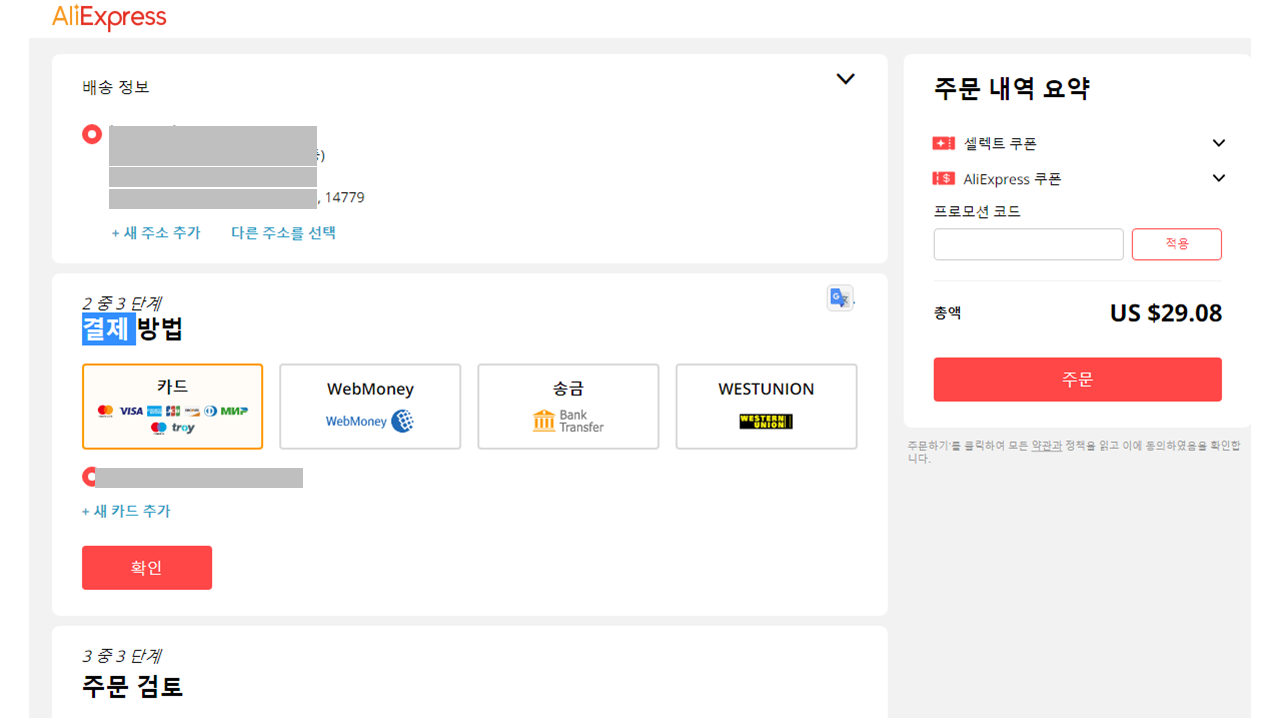
Task: Collapse the 배송 정보 section chevron
Action: point(846,79)
